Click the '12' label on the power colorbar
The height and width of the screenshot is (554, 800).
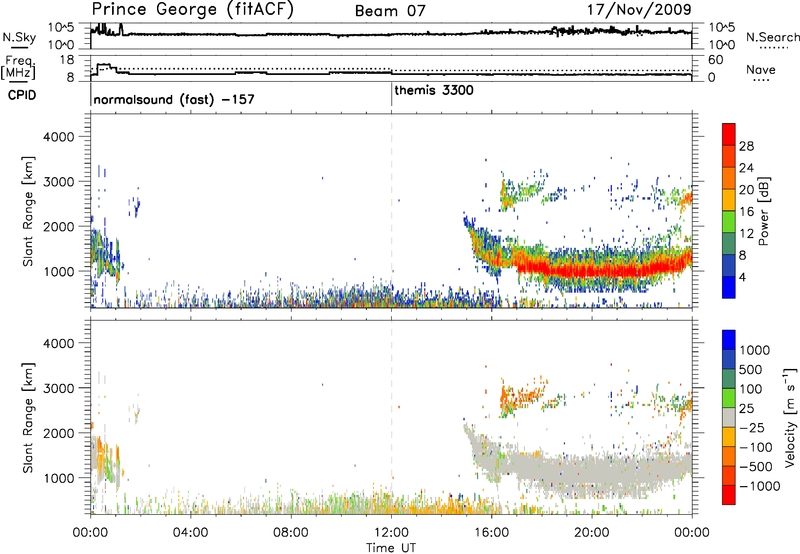pos(746,234)
